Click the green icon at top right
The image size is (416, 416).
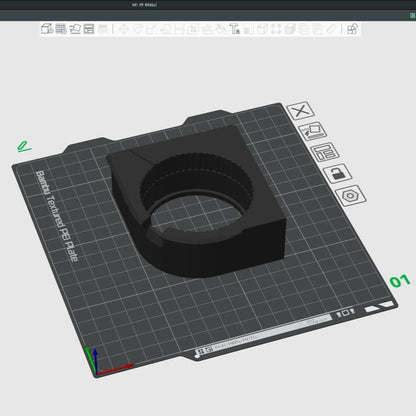tap(413, 15)
